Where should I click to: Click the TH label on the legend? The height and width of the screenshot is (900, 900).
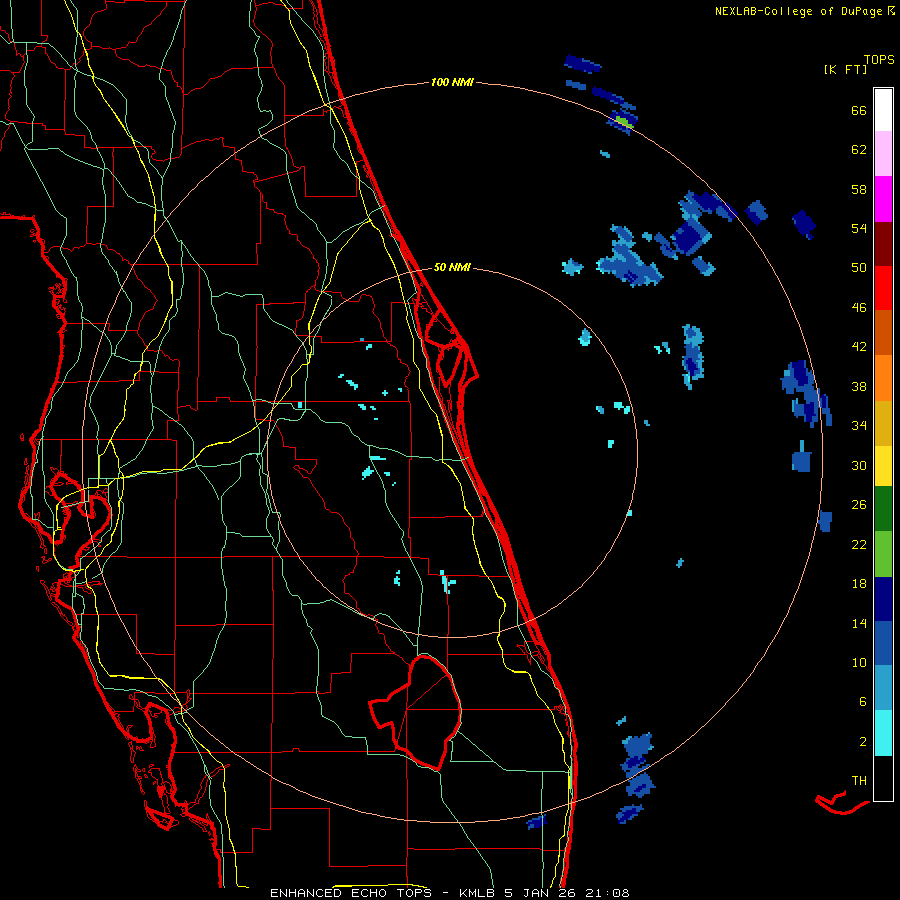point(859,780)
